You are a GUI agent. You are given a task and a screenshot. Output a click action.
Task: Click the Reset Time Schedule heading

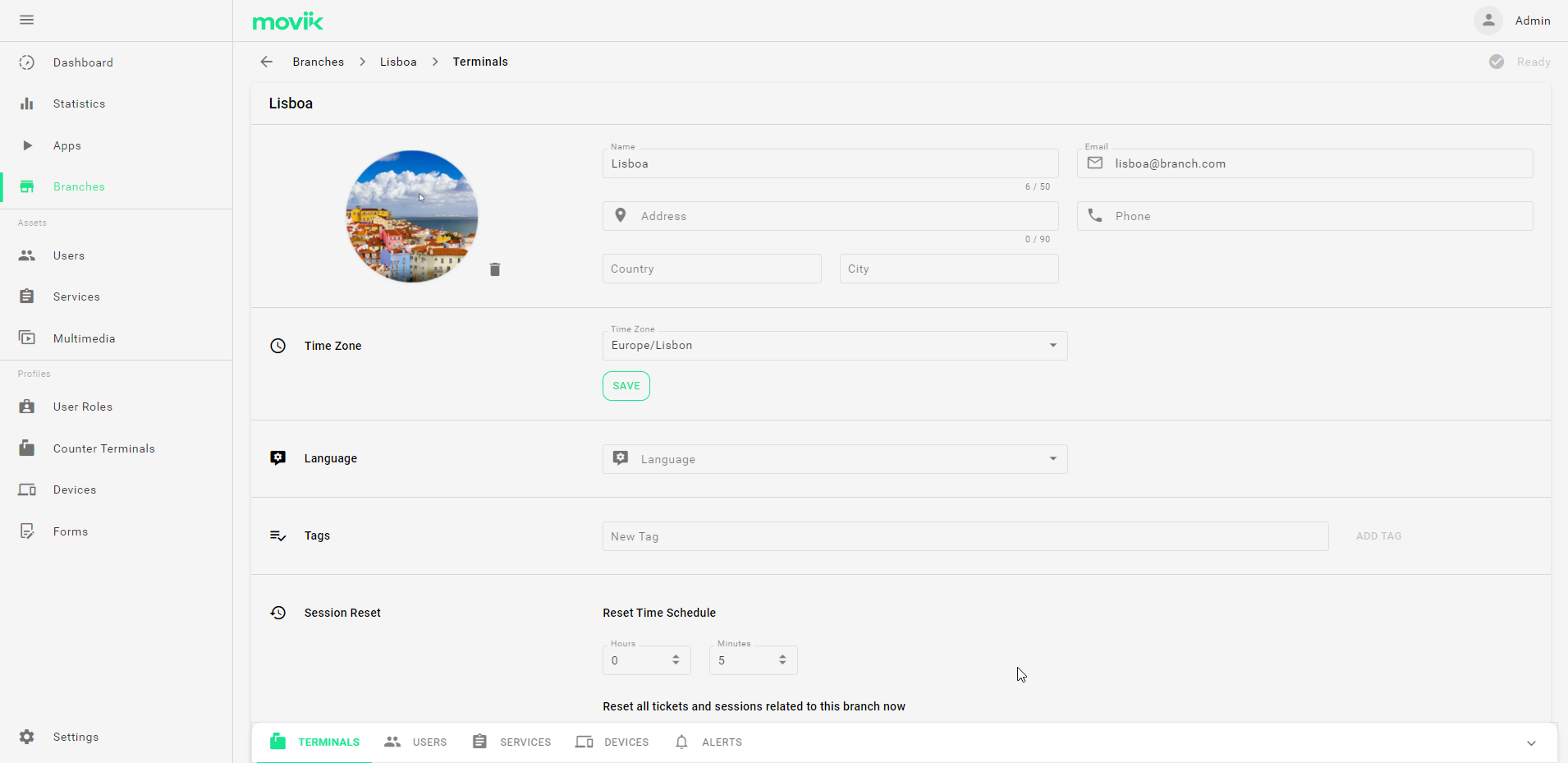(x=659, y=613)
